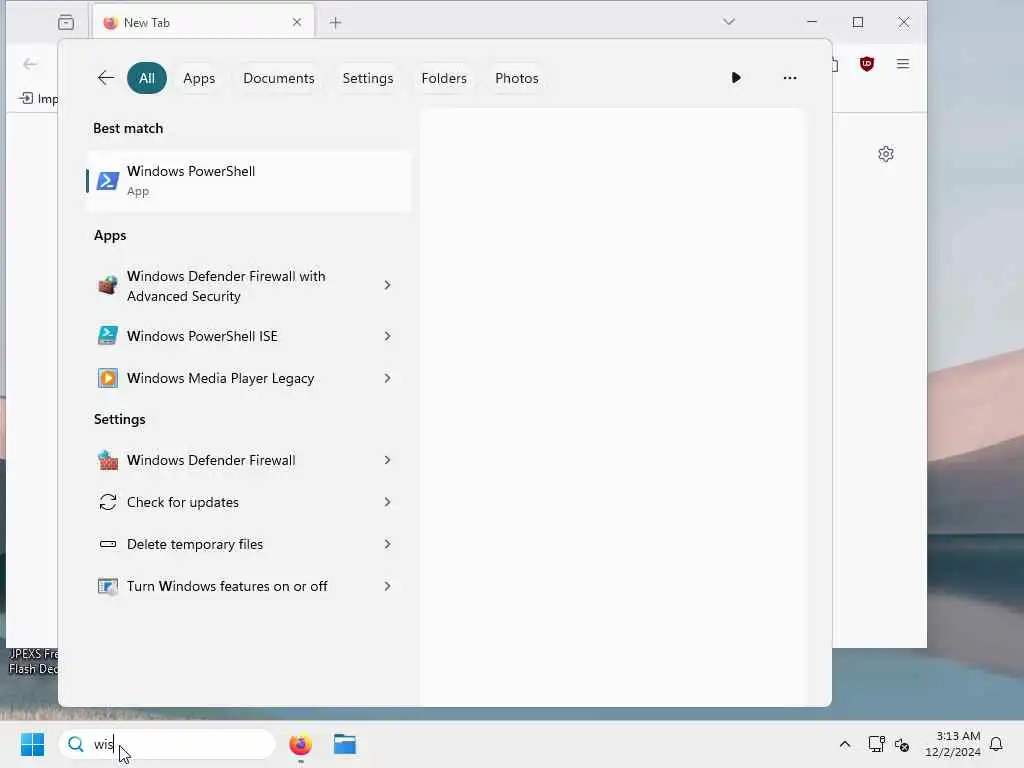Show hidden tray icons chevron
This screenshot has height=768, width=1024.
tap(844, 744)
